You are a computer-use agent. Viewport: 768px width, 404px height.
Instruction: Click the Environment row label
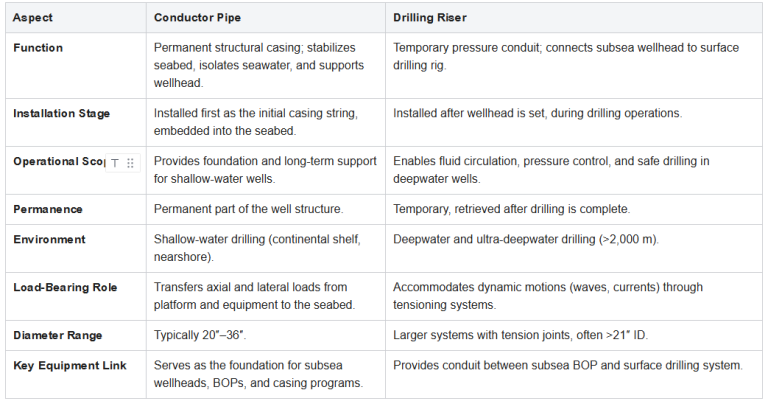(49, 239)
